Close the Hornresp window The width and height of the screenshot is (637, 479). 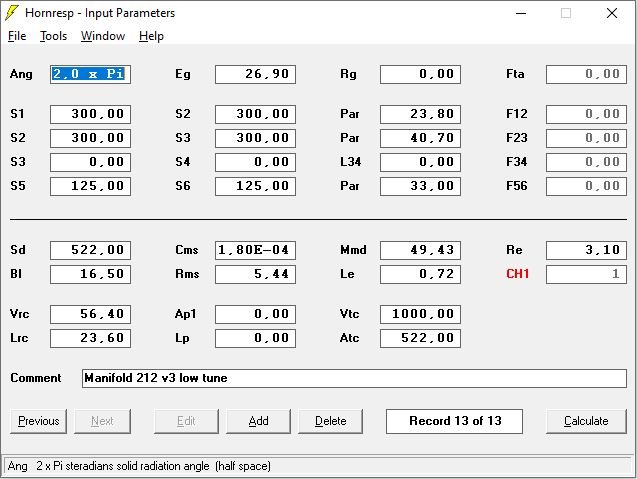(x=612, y=13)
